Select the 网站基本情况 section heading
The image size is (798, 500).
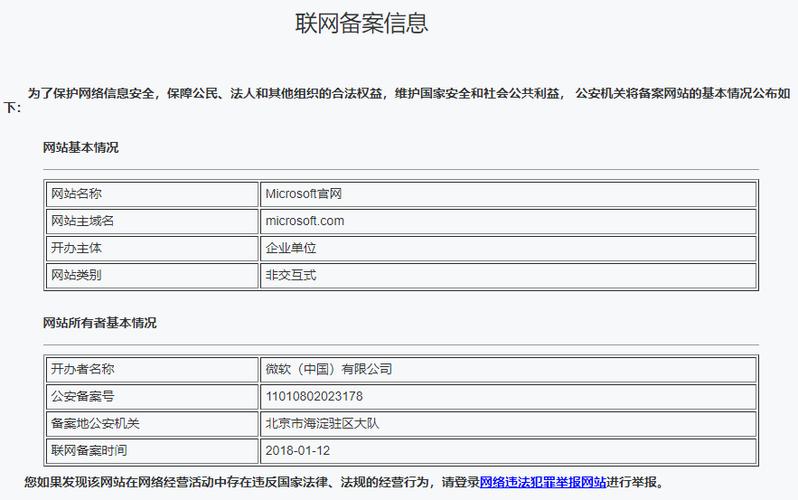click(x=81, y=148)
